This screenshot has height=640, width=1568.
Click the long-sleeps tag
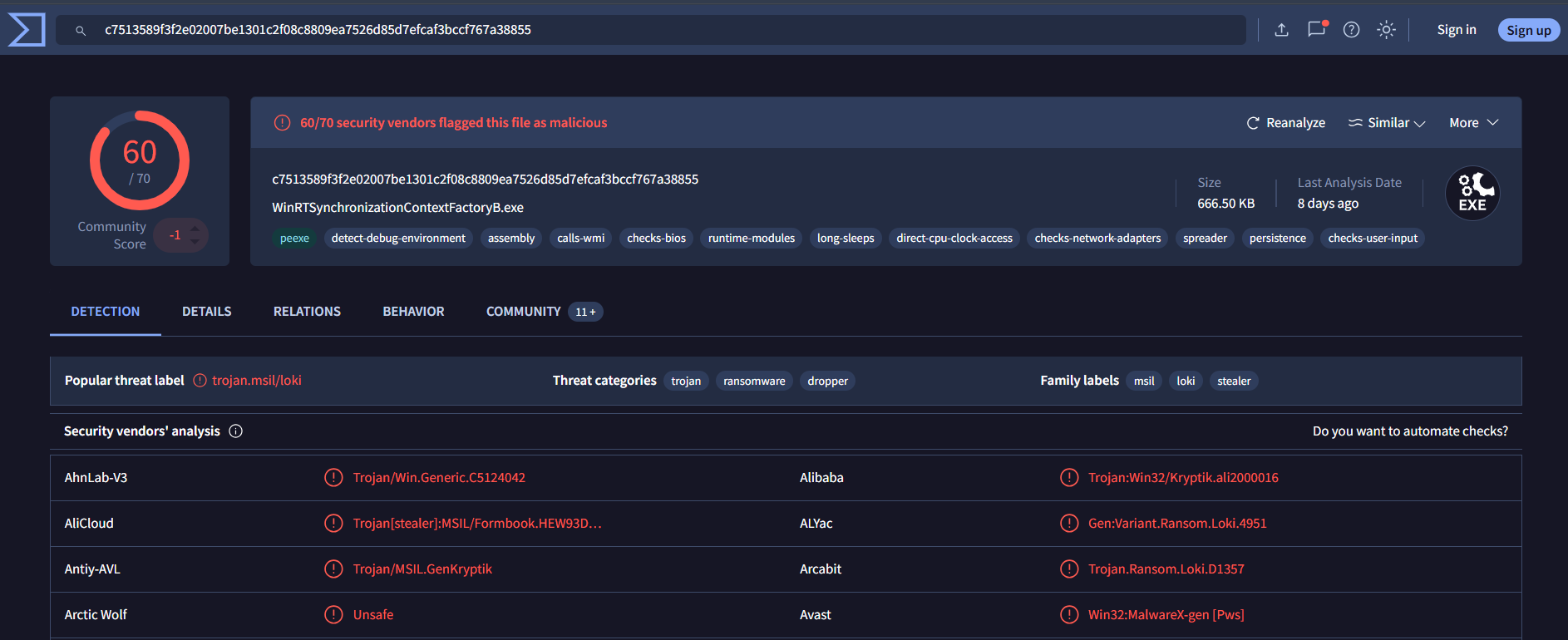pyautogui.click(x=846, y=239)
